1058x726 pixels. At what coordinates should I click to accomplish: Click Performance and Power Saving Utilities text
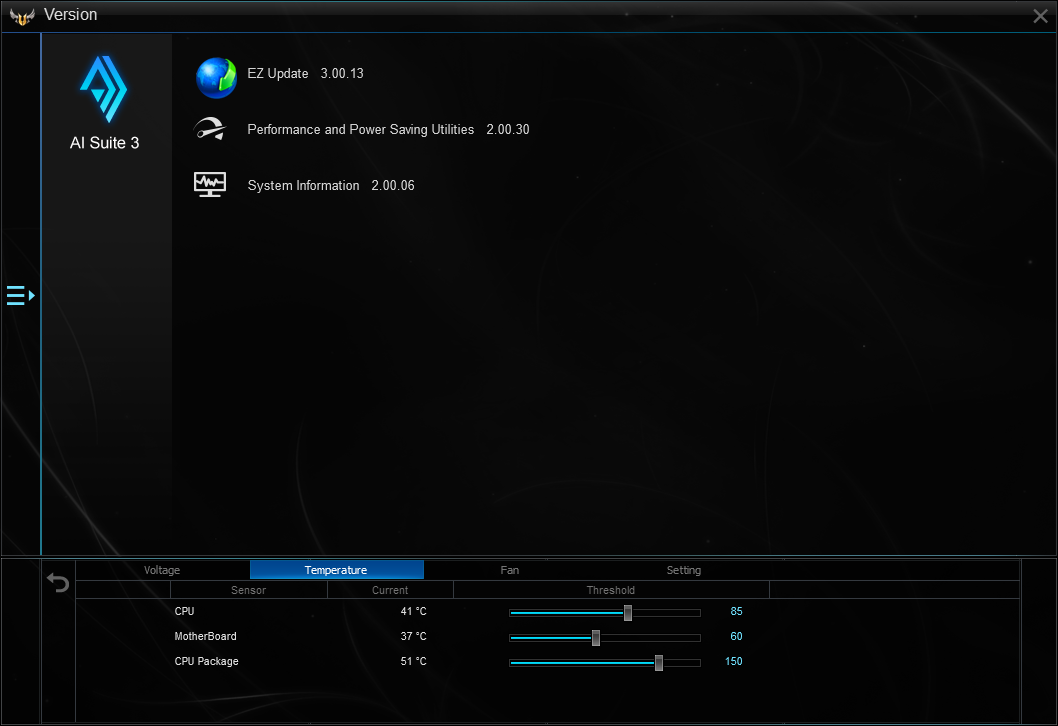360,130
